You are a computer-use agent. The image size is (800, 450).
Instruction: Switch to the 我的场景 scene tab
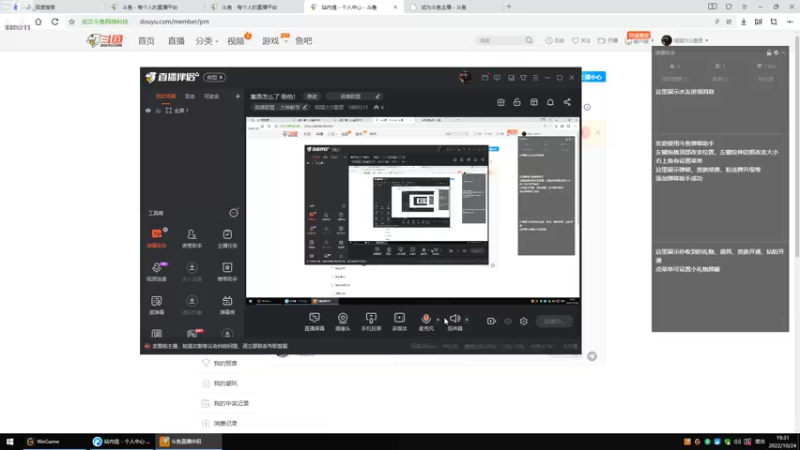click(166, 96)
